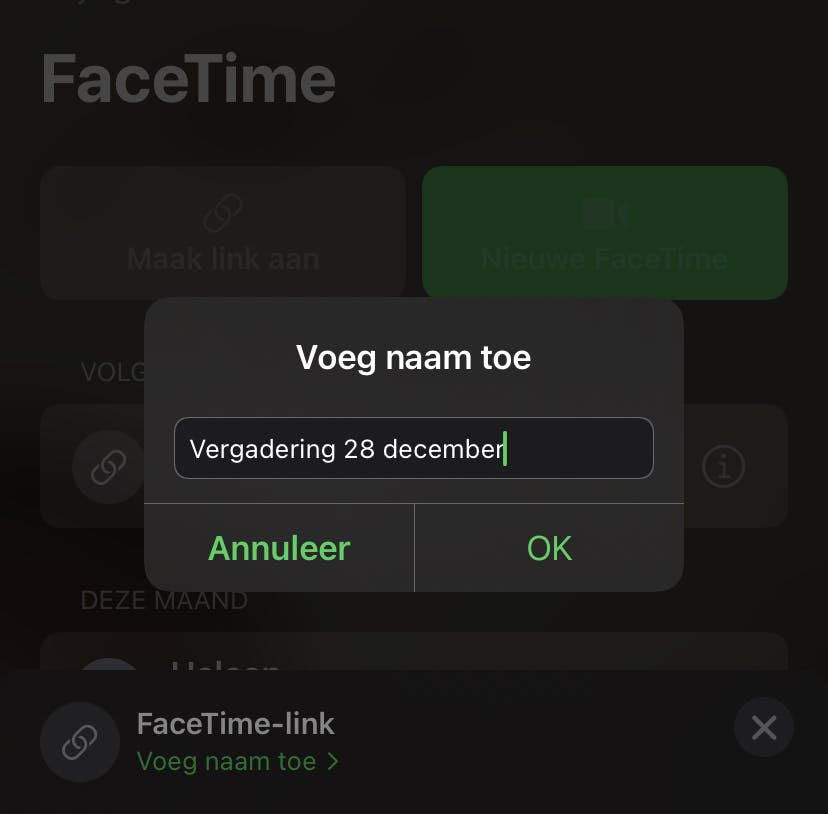
Task: Tap the DEZE MAAND section header
Action: [164, 601]
